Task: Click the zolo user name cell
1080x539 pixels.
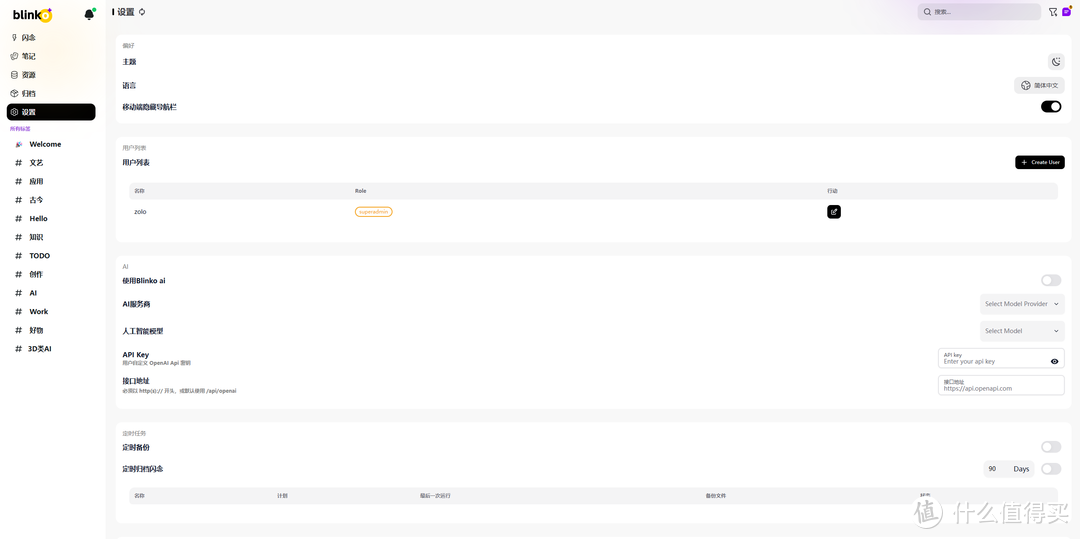Action: [x=141, y=212]
